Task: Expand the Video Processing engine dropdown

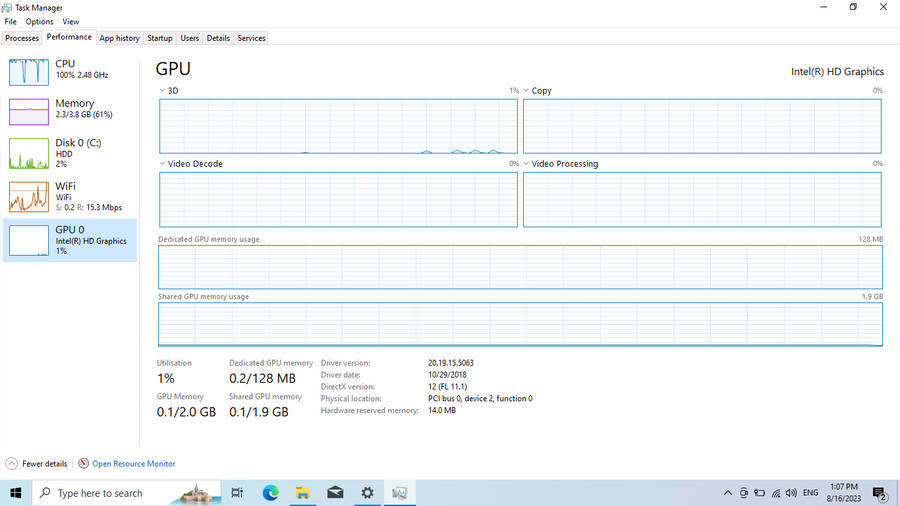Action: [527, 164]
